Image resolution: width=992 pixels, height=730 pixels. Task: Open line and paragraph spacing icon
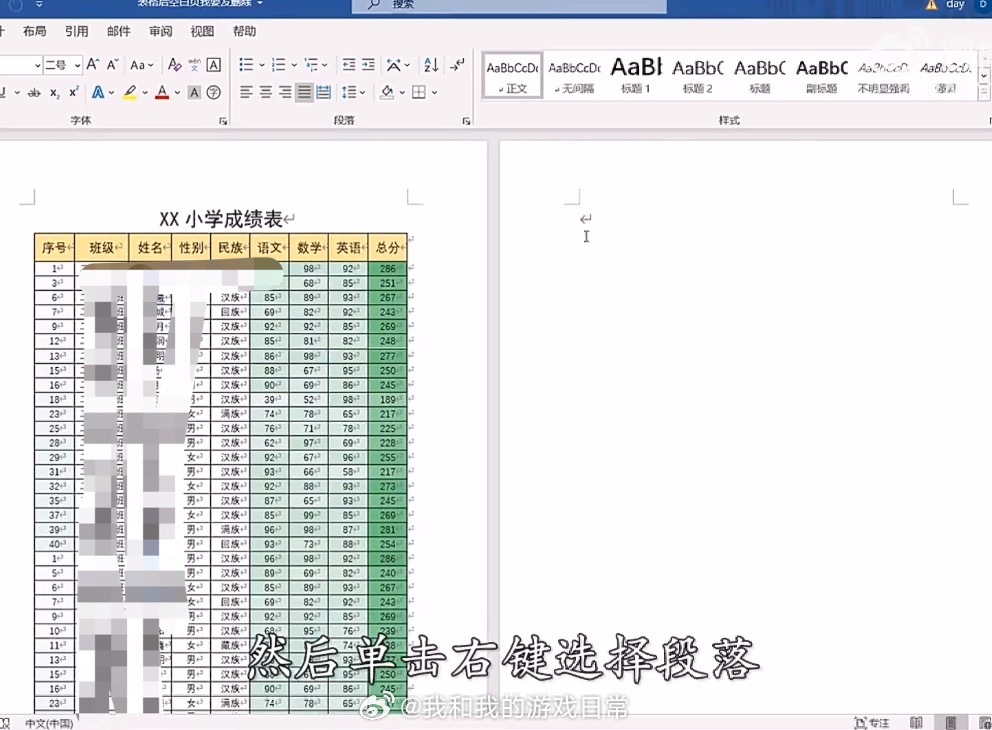[x=349, y=92]
